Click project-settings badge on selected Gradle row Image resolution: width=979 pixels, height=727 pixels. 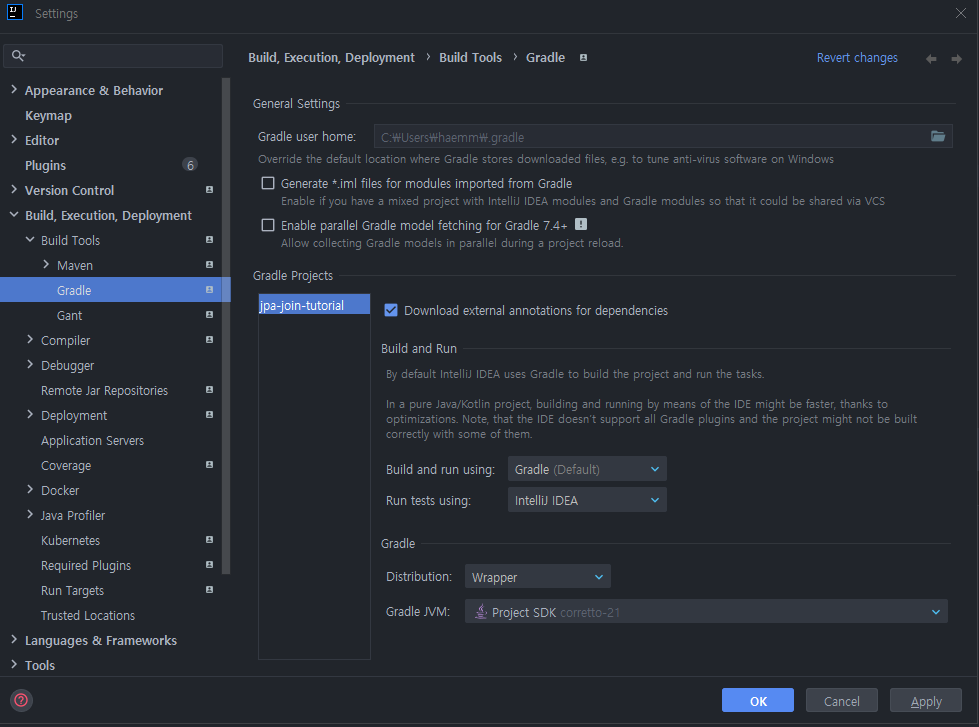coord(209,290)
